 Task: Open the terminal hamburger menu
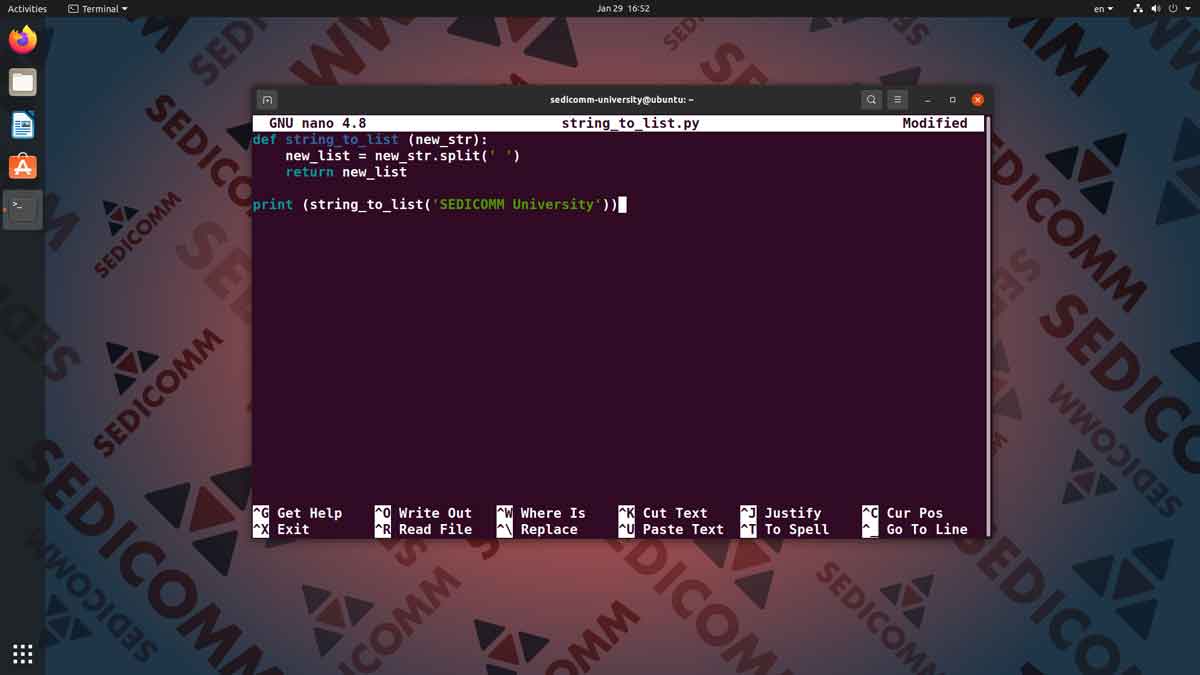coord(897,99)
